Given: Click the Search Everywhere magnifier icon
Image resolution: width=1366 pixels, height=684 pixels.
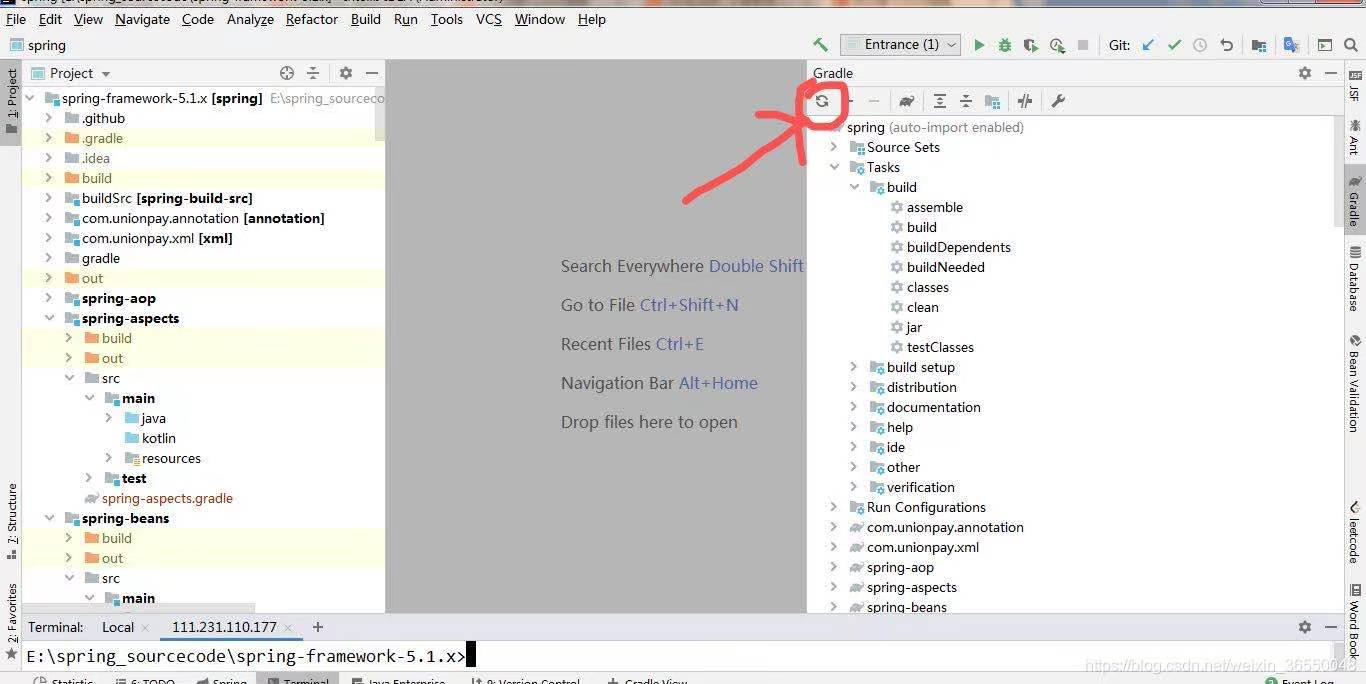Looking at the screenshot, I should 1351,45.
